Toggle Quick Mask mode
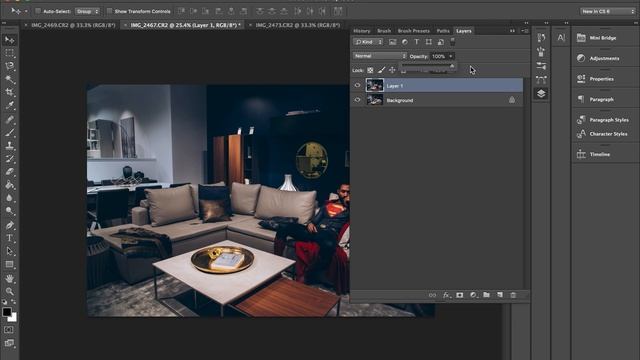This screenshot has height=360, width=640. [x=9, y=330]
